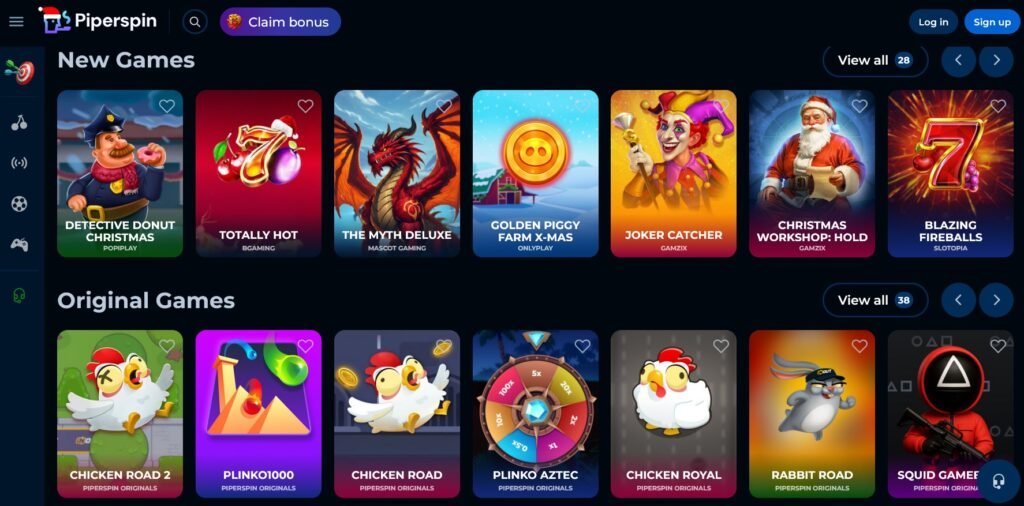The height and width of the screenshot is (506, 1024).
Task: Open the live chat headset bubble
Action: pyautogui.click(x=998, y=482)
